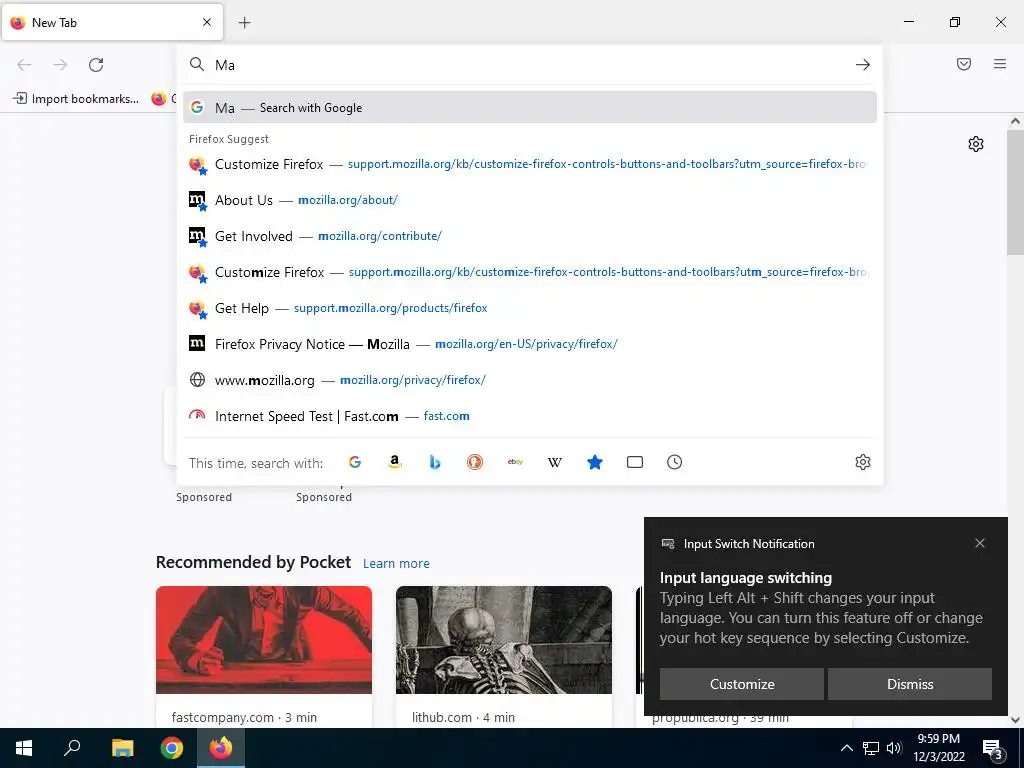The height and width of the screenshot is (768, 1024).
Task: Click 'fastcompany.com · 3 min' caption
Action: coord(244,717)
